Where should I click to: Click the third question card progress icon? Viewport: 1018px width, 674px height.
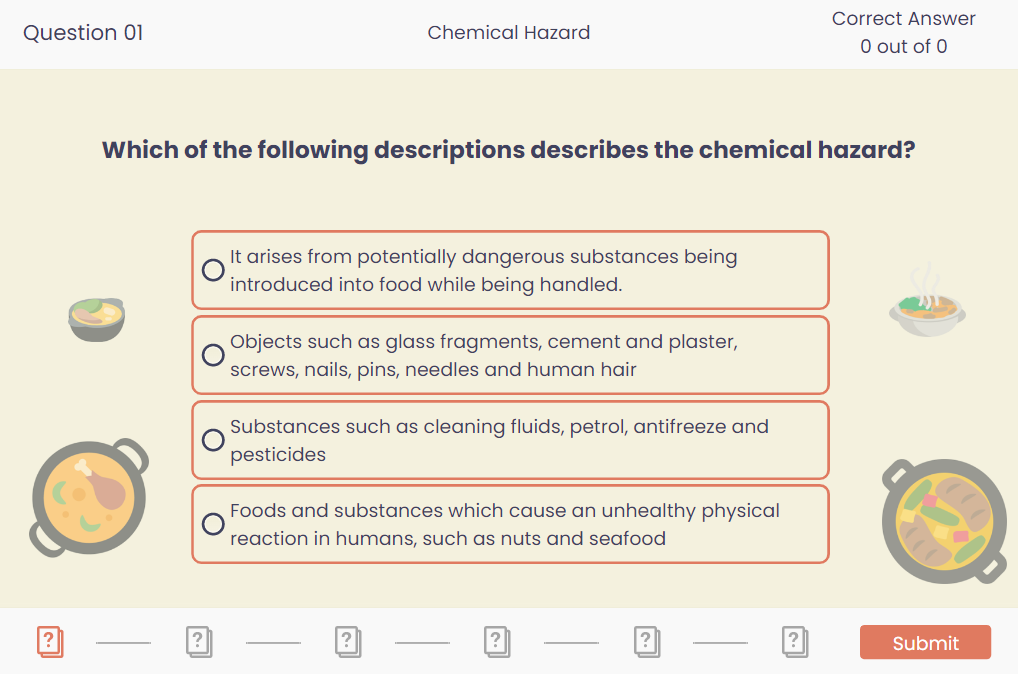348,641
